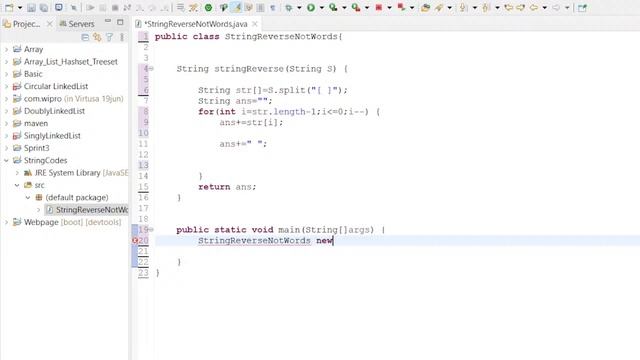Toggle Link with Editor
Screen dimensions: 640x360
point(97,38)
